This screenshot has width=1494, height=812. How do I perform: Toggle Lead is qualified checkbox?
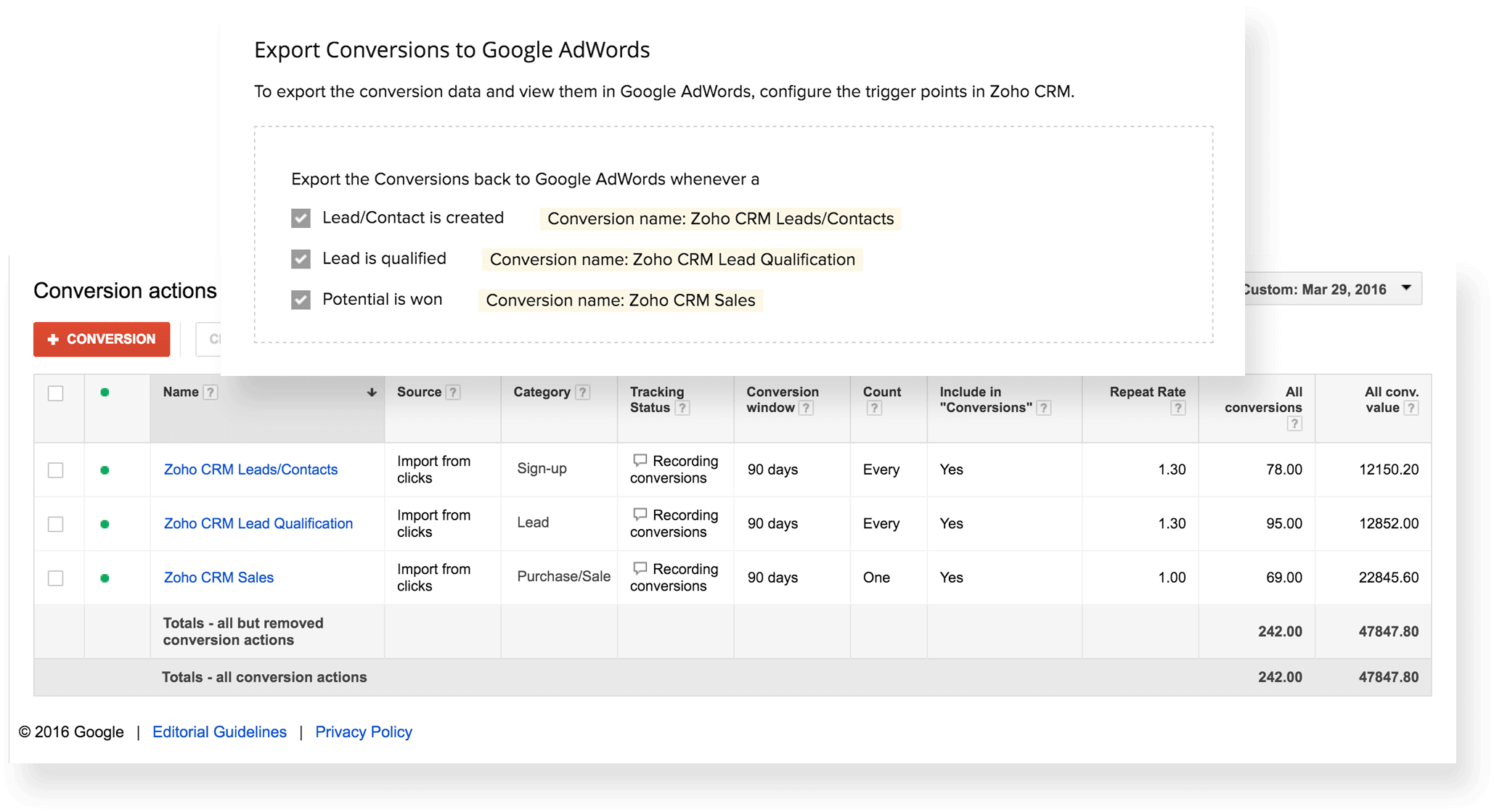coord(301,259)
